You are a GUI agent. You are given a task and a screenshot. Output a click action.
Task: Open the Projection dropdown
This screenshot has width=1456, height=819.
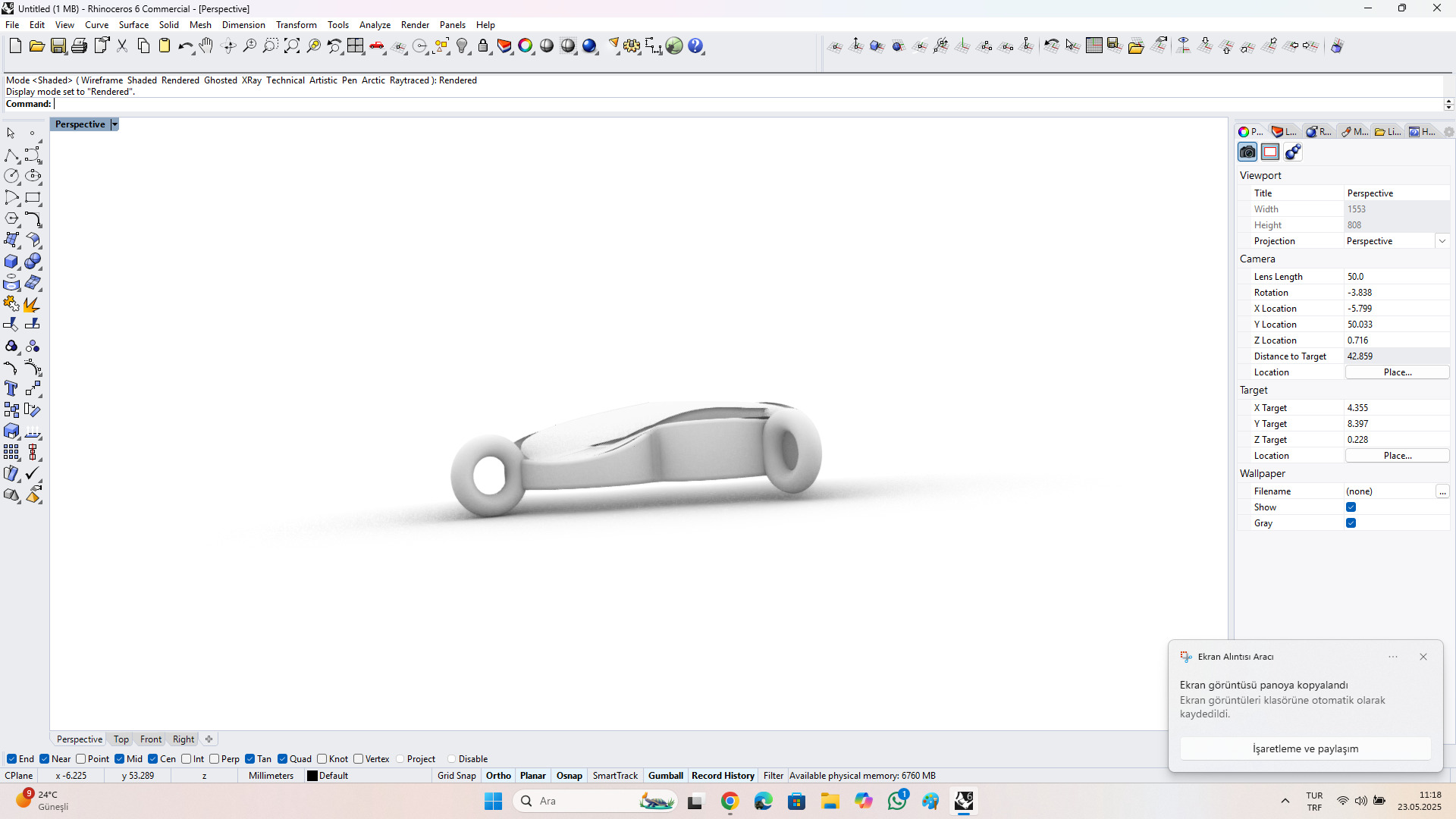1442,241
